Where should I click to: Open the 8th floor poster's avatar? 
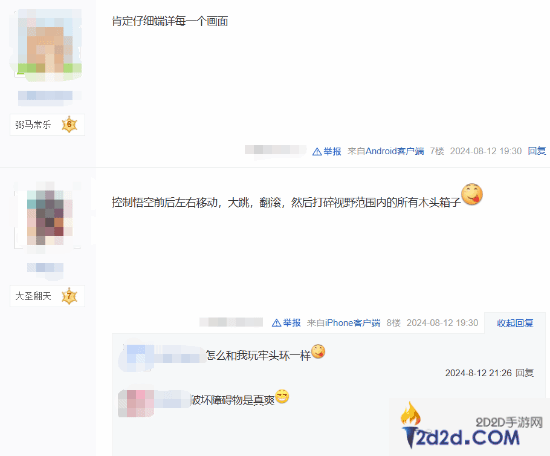[49, 217]
